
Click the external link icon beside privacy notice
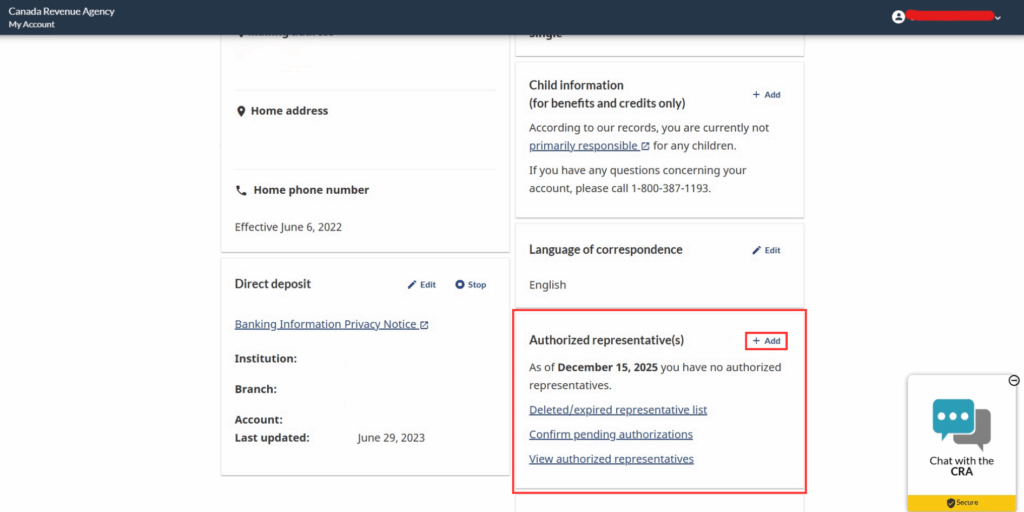tap(424, 325)
